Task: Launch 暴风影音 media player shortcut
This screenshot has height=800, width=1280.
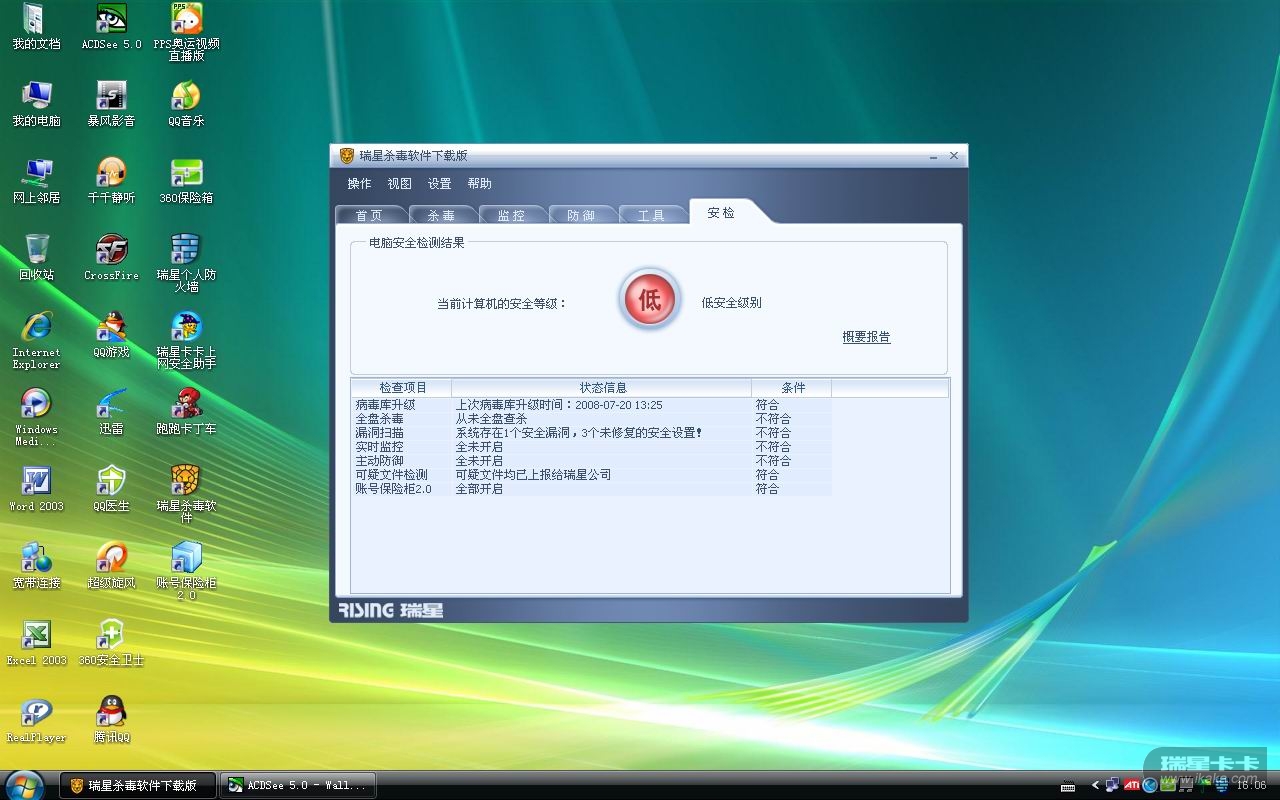Action: pos(111,104)
